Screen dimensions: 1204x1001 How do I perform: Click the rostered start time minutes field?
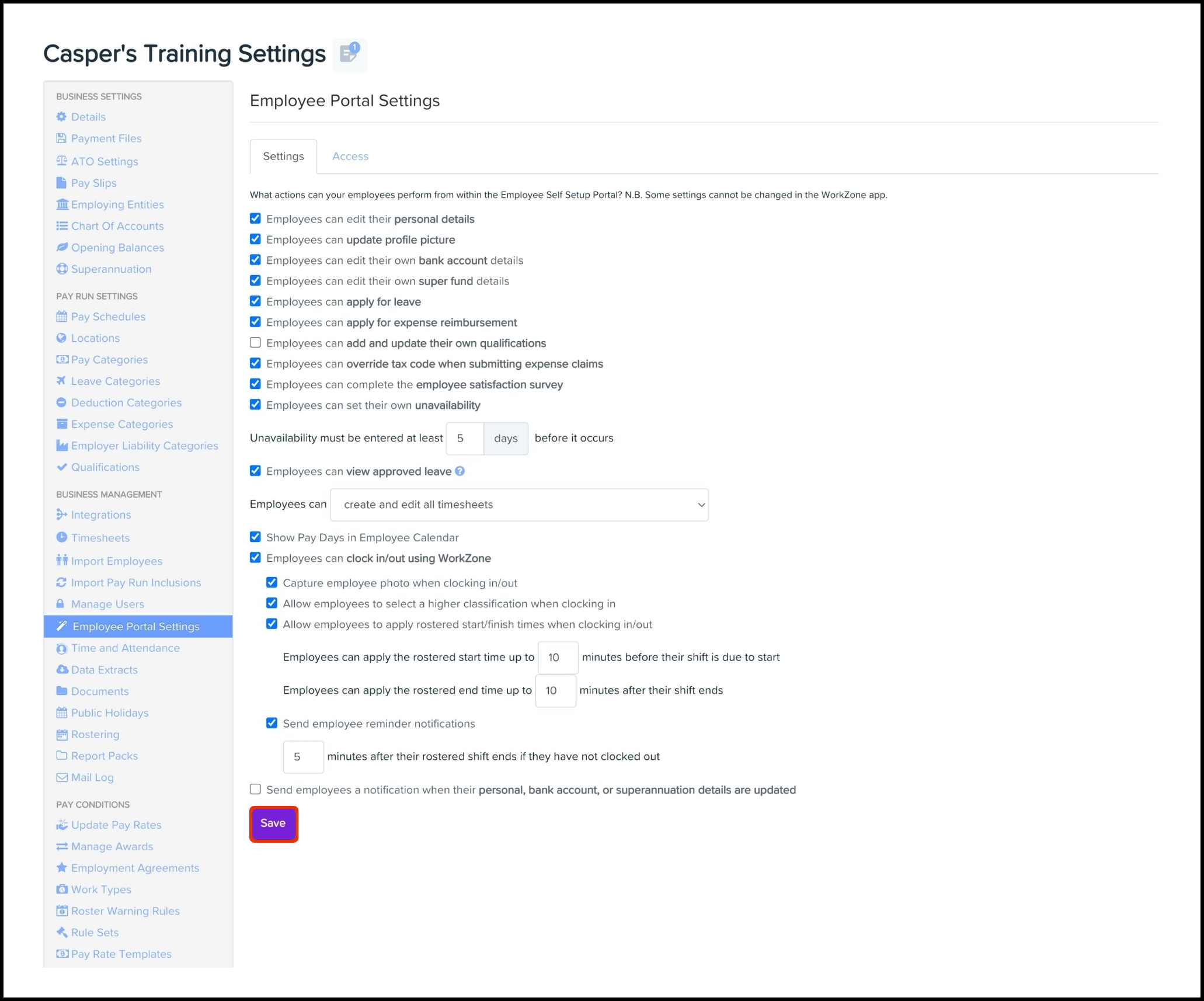coord(557,658)
